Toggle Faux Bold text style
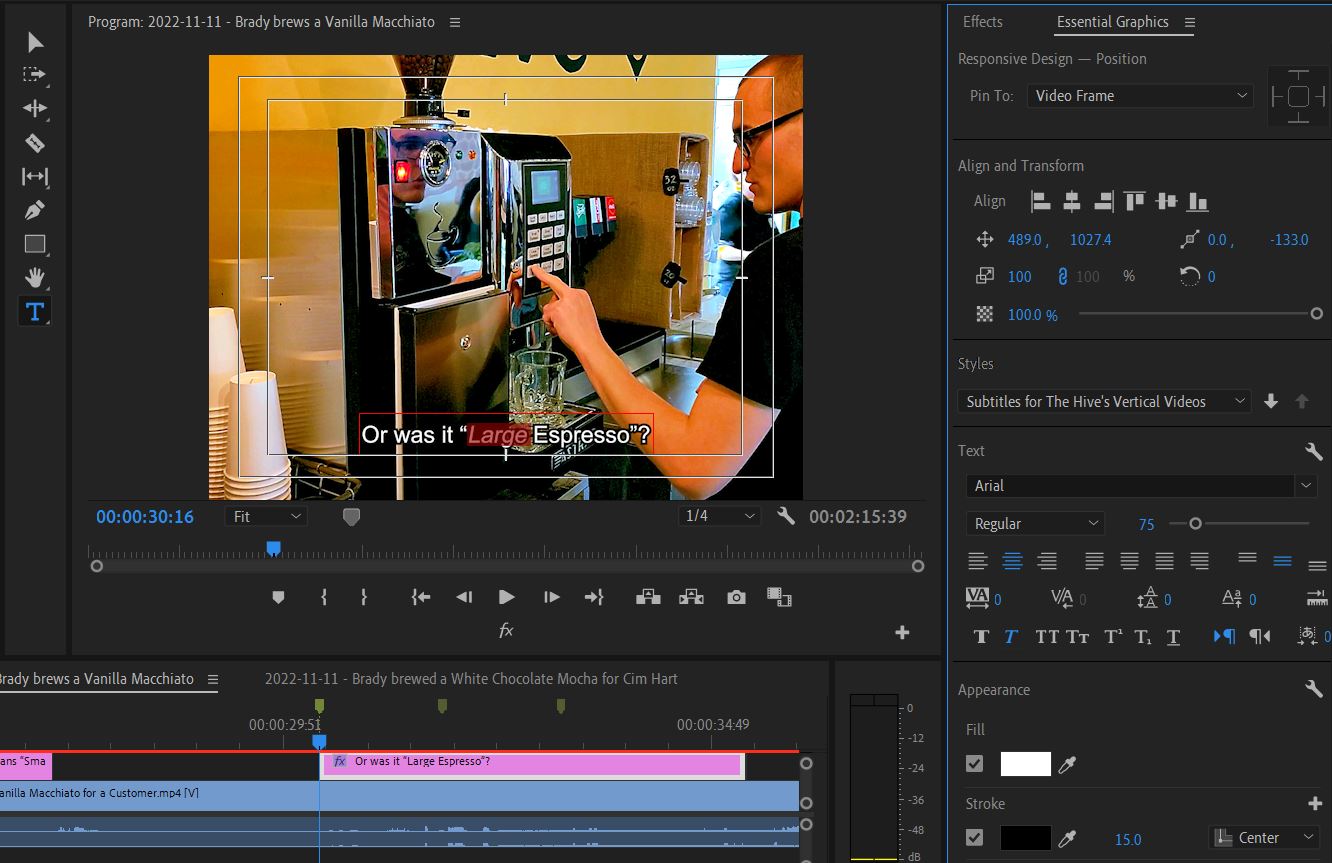The width and height of the screenshot is (1332, 863). click(981, 636)
